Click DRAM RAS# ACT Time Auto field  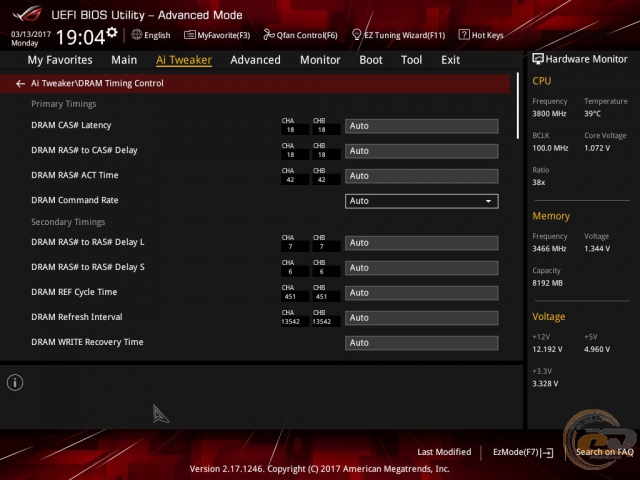(422, 176)
